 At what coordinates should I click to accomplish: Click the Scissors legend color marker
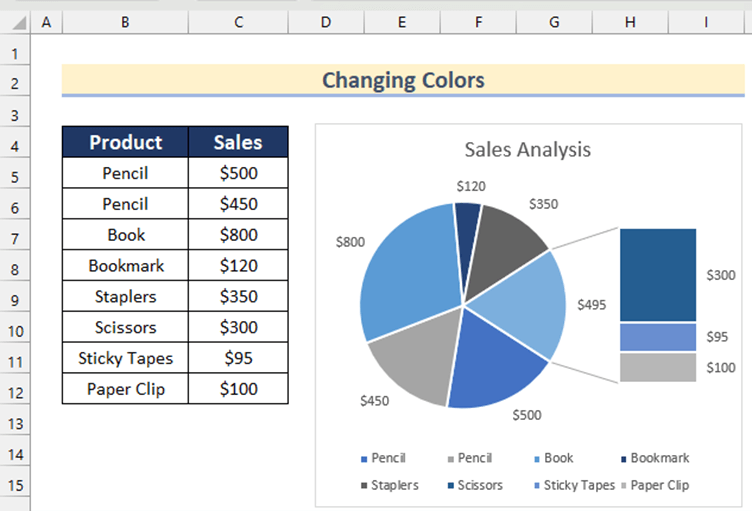451,486
